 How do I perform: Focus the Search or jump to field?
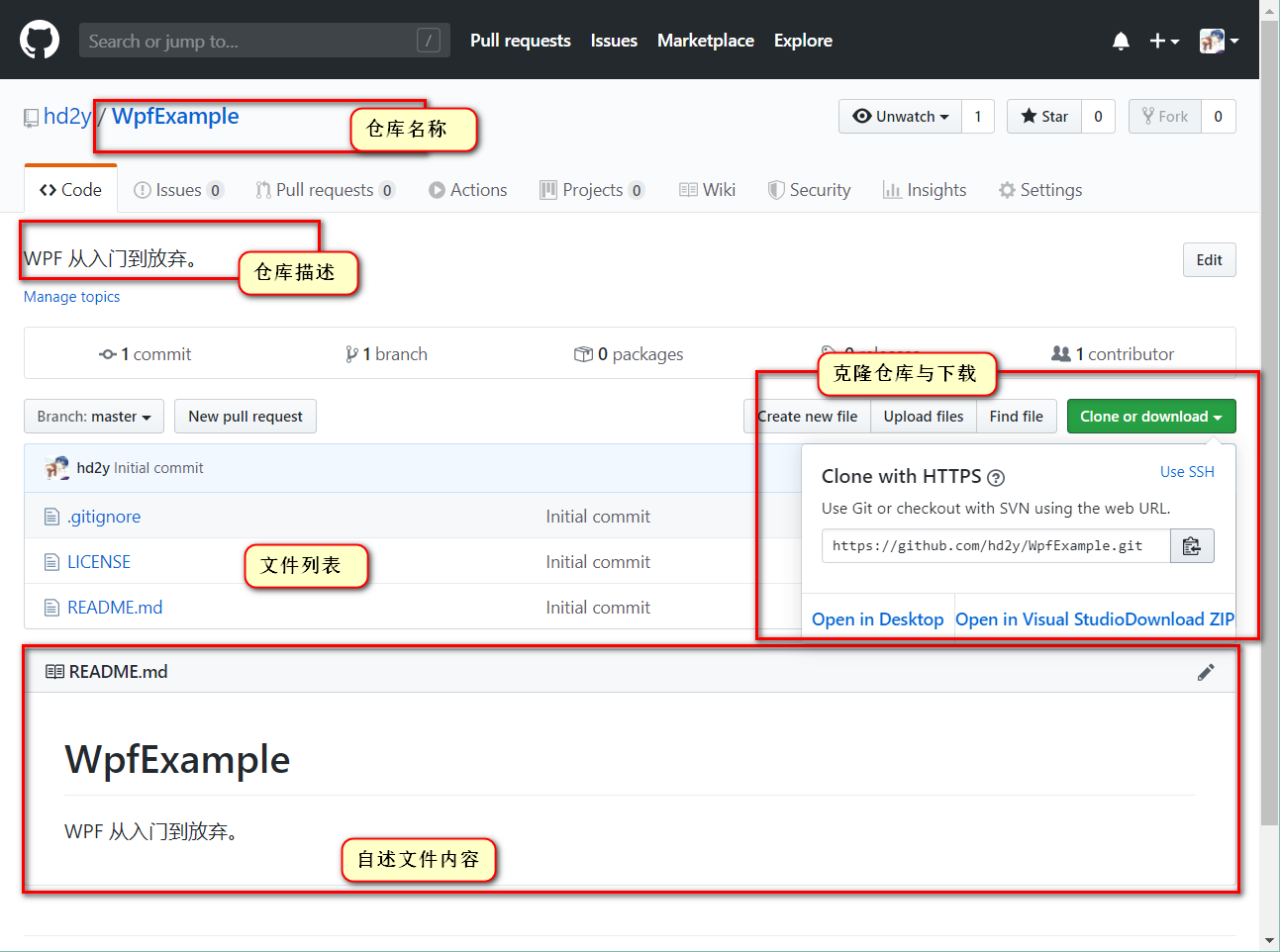tap(264, 41)
